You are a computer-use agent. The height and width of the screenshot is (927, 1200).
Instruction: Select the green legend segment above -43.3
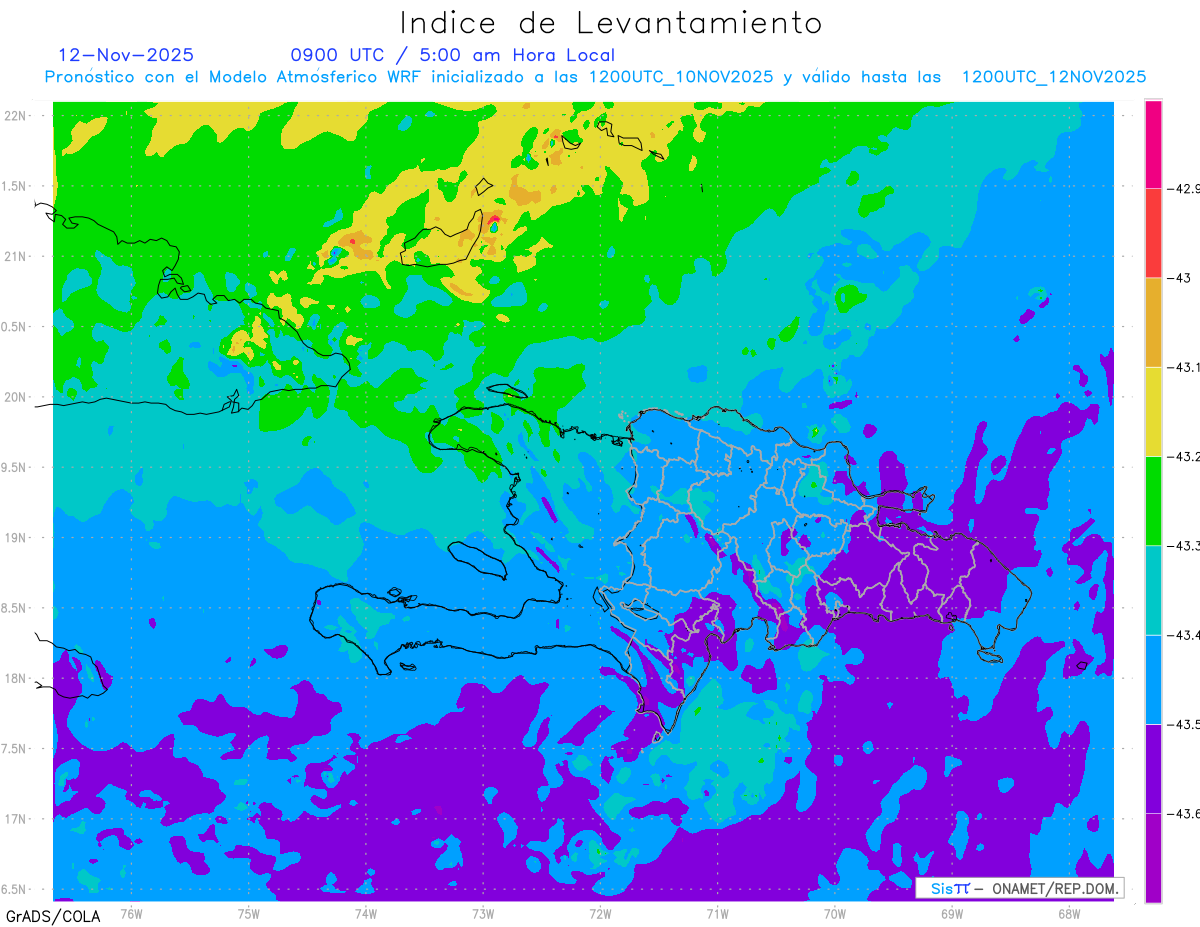click(x=1153, y=500)
